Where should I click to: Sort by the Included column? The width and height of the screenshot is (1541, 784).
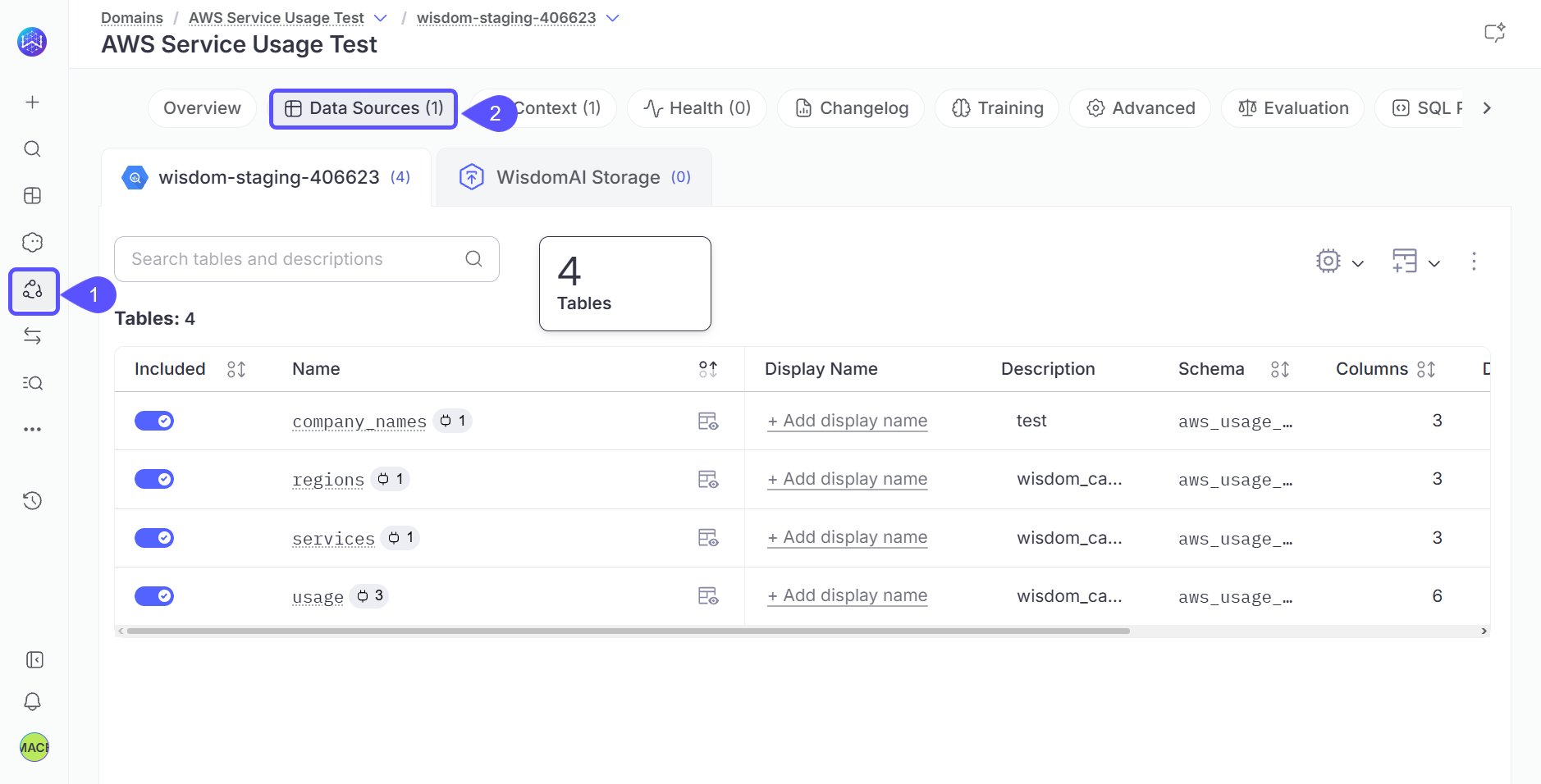pyautogui.click(x=236, y=369)
